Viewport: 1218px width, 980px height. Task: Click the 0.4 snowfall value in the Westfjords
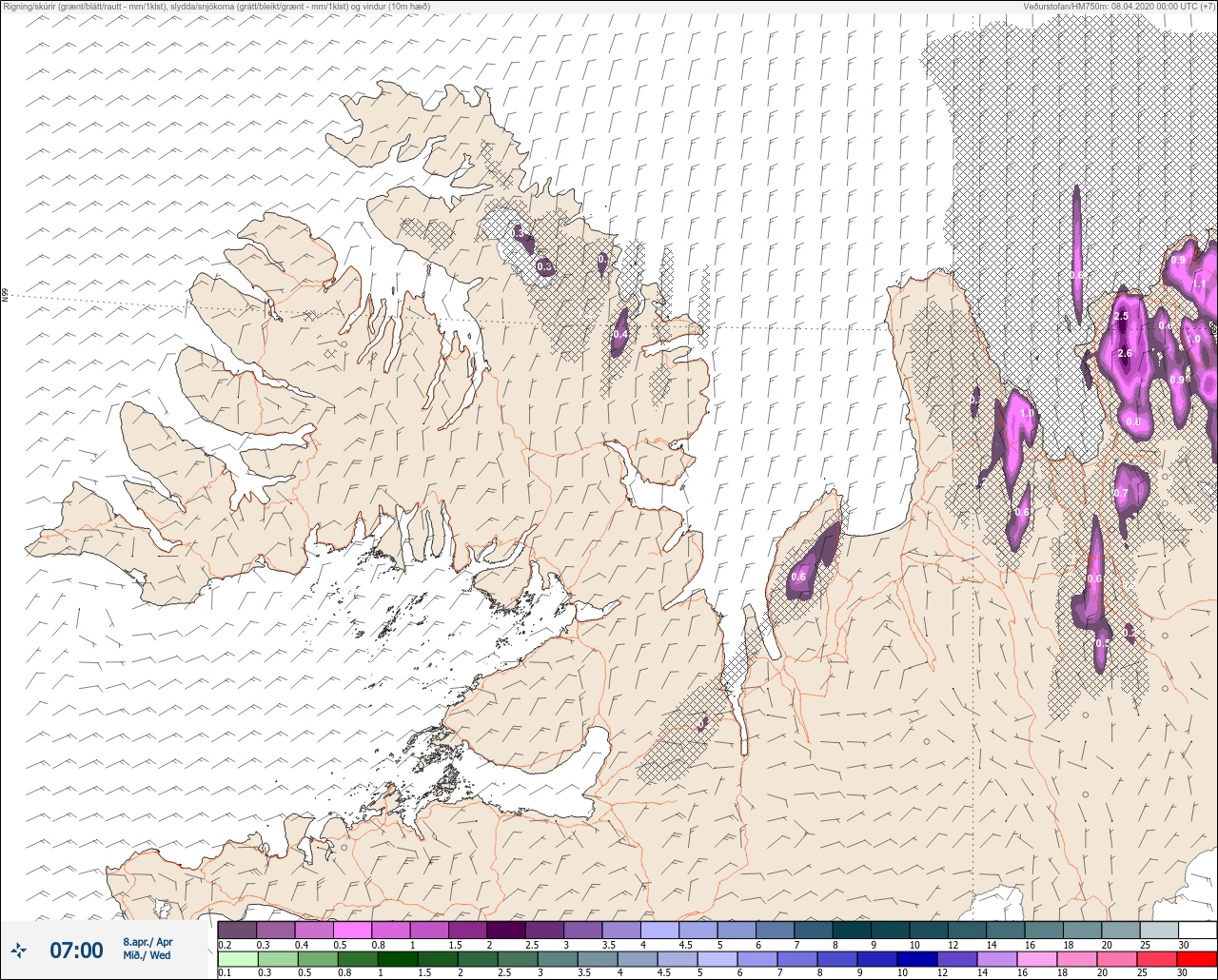[620, 334]
